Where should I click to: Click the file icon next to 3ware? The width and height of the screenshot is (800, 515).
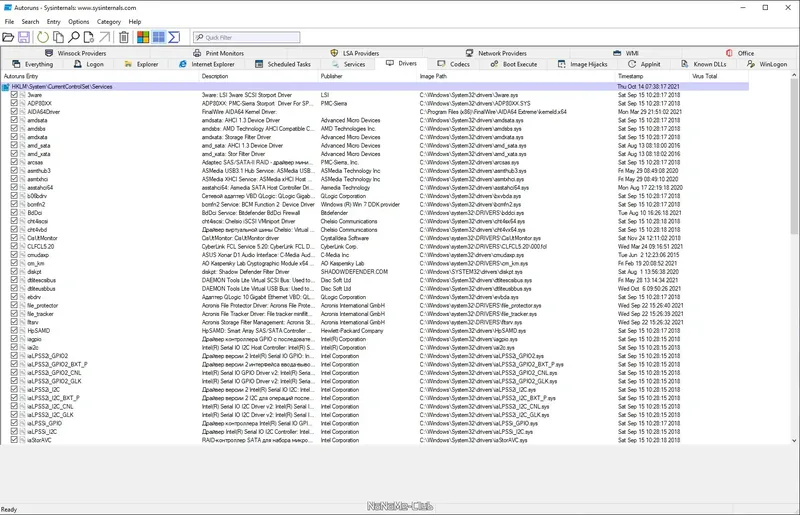[22, 95]
